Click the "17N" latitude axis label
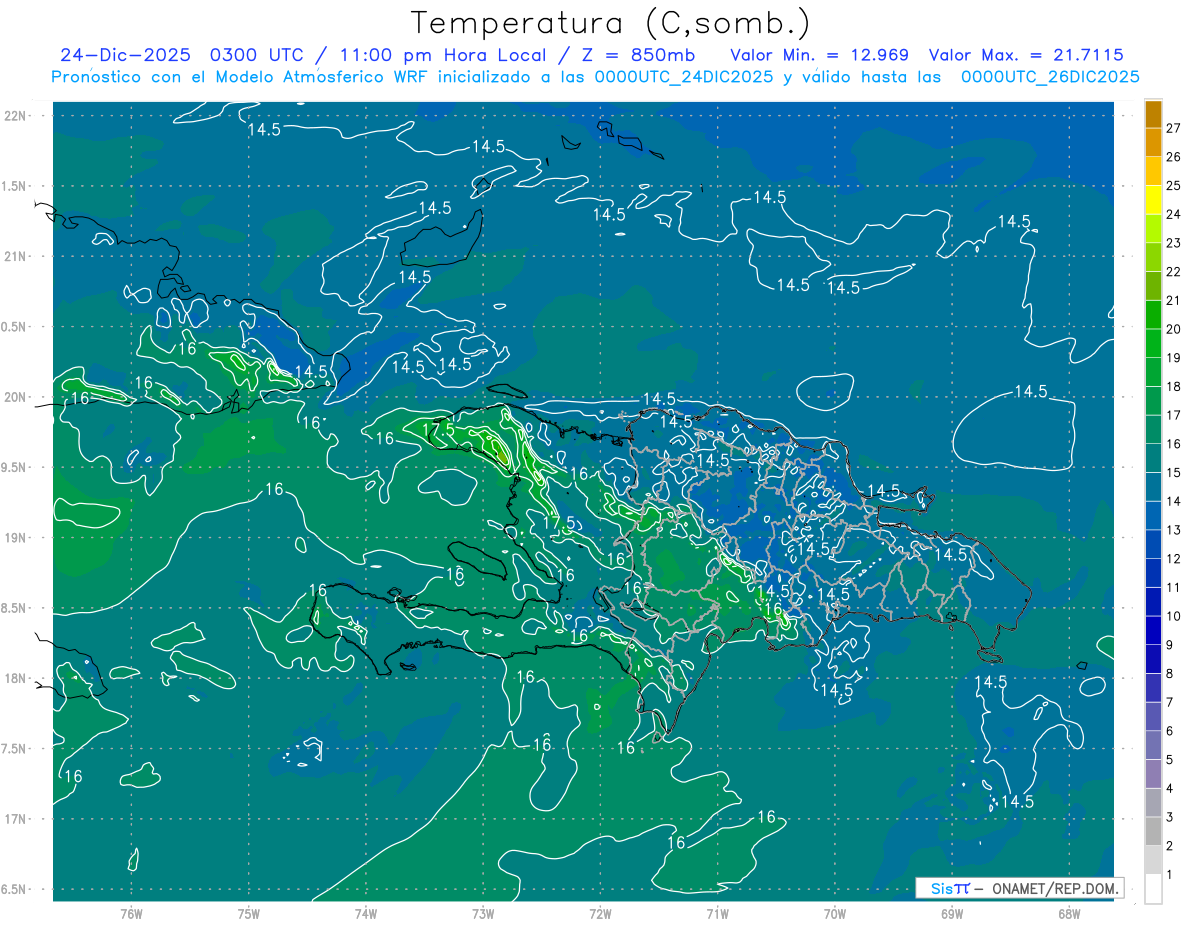Screen dimensions: 1200x927 15,819
